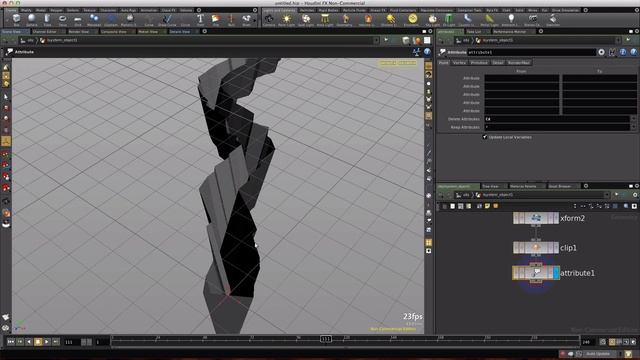Image resolution: width=640 pixels, height=360 pixels.
Task: Jump to first frame on playbar
Action: (11, 342)
